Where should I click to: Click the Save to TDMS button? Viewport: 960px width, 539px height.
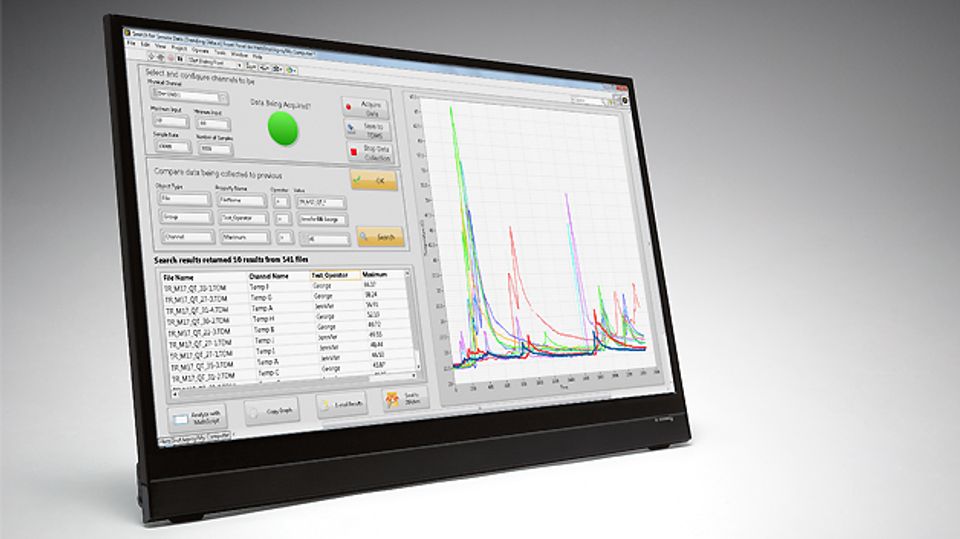[367, 129]
